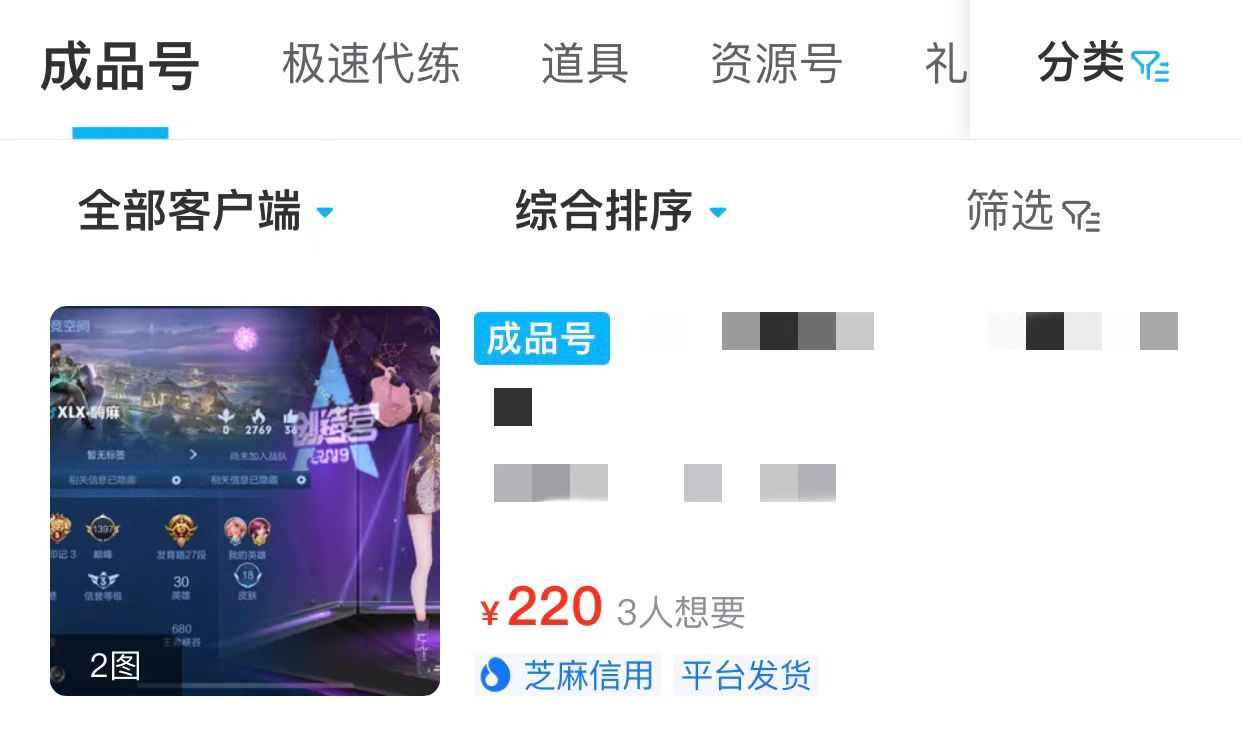This screenshot has height=730, width=1242.
Task: Click the ¥ currency symbol before 220
Action: tap(489, 613)
